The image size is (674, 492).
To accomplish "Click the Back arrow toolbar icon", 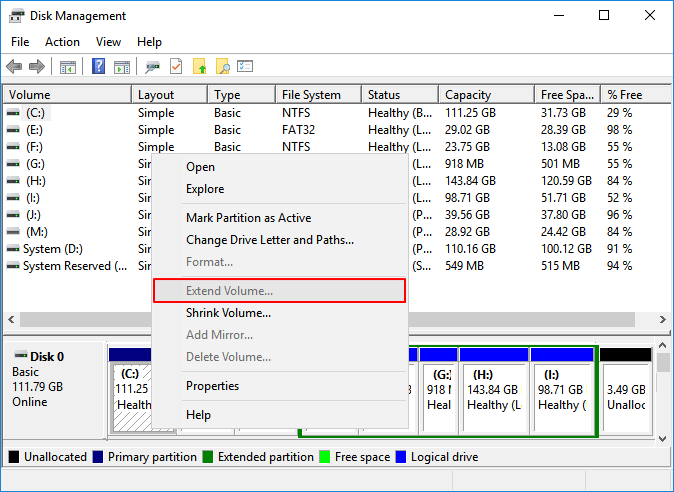I will [14, 67].
